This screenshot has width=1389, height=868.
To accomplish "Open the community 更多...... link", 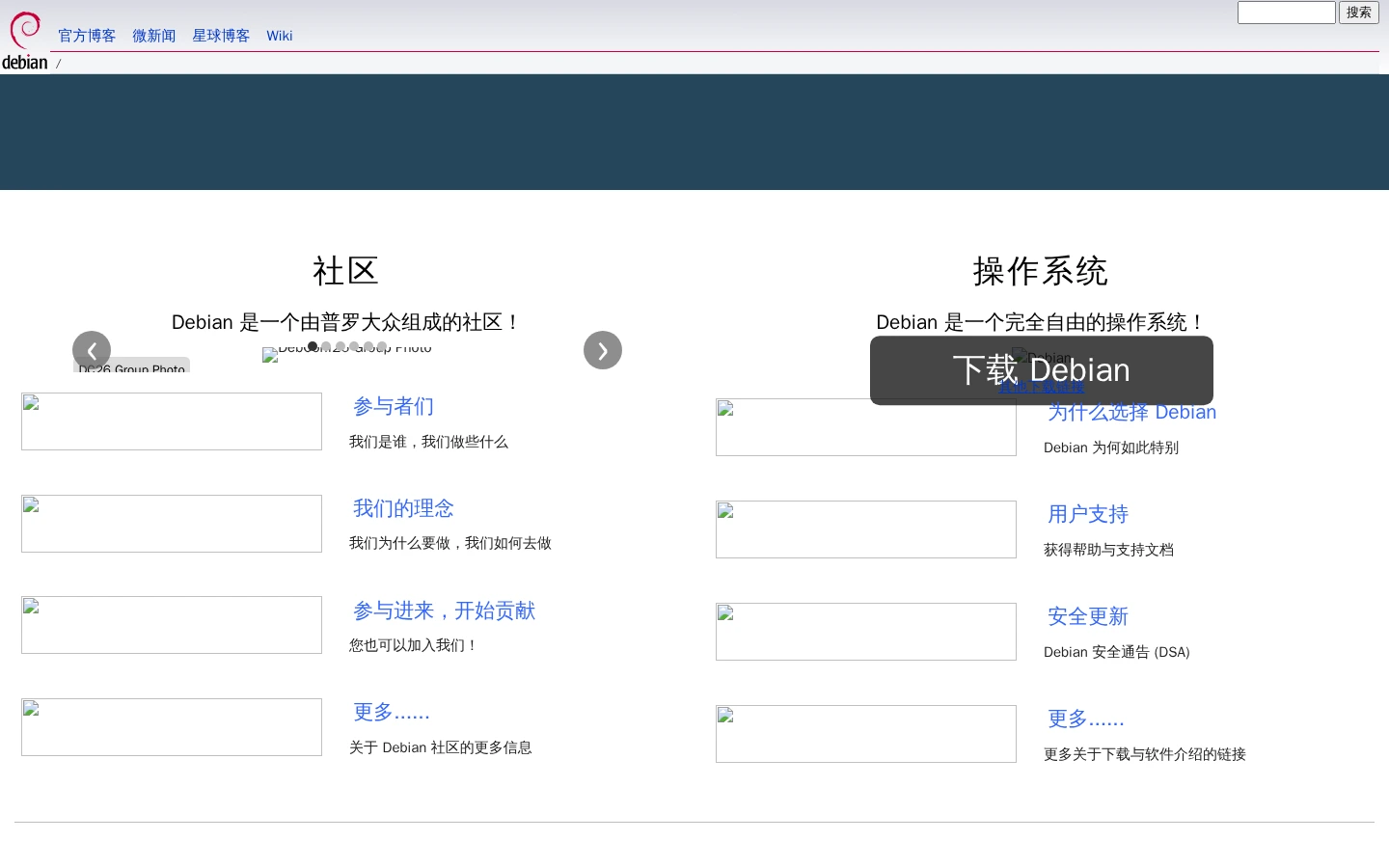I will [x=392, y=712].
